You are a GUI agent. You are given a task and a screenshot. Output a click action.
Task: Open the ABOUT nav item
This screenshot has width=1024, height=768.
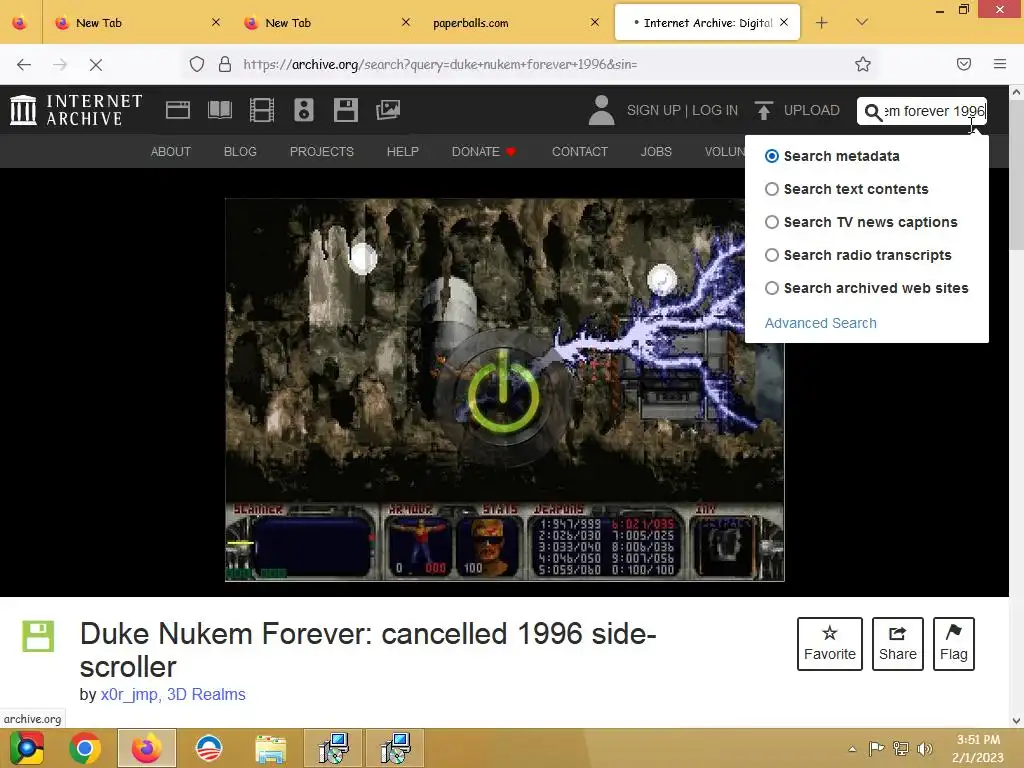(171, 152)
